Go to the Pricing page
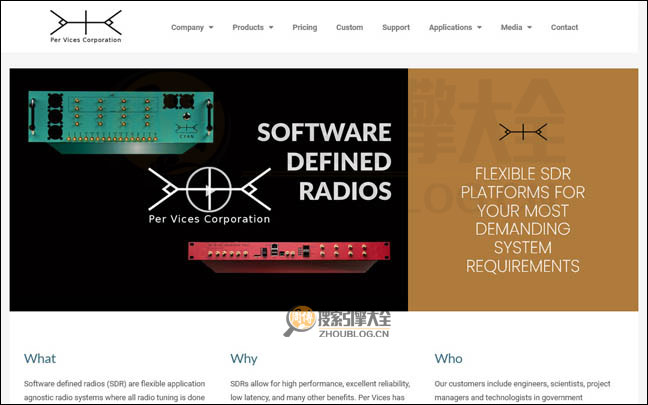This screenshot has height=405, width=648. (x=305, y=27)
